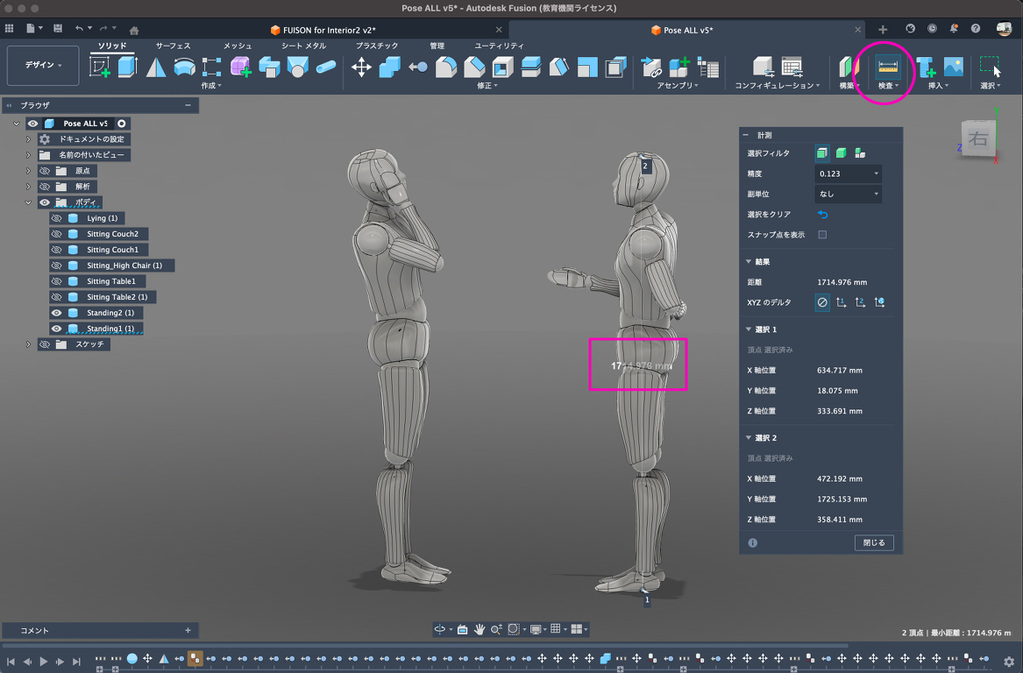Show the hidden Lying (1) body

click(57, 218)
